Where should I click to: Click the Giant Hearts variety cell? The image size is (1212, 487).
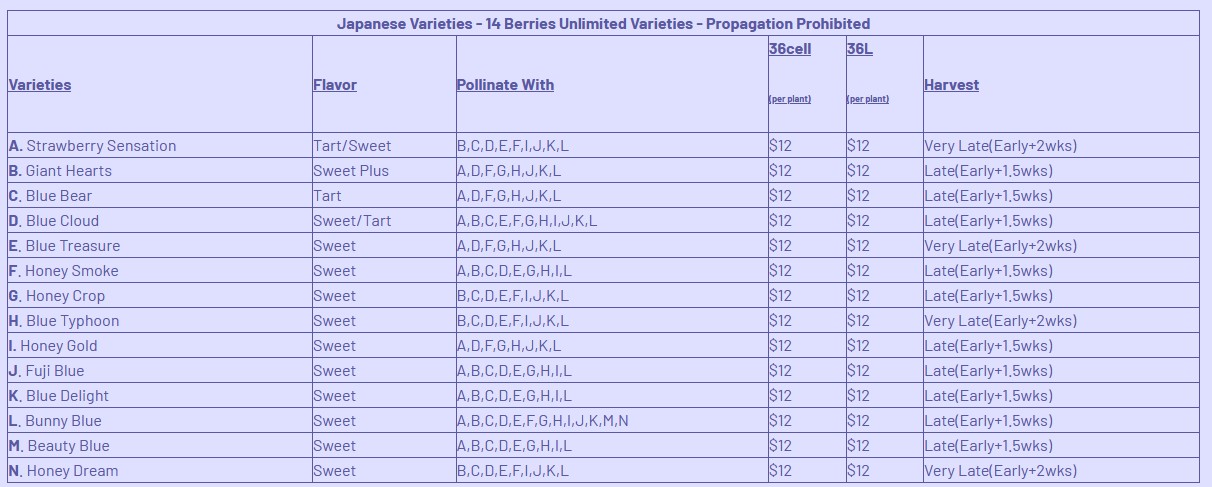coord(68,171)
